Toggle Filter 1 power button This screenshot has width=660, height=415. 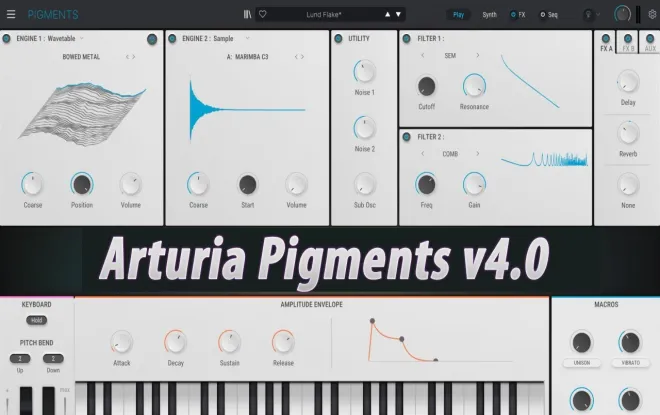(x=406, y=39)
